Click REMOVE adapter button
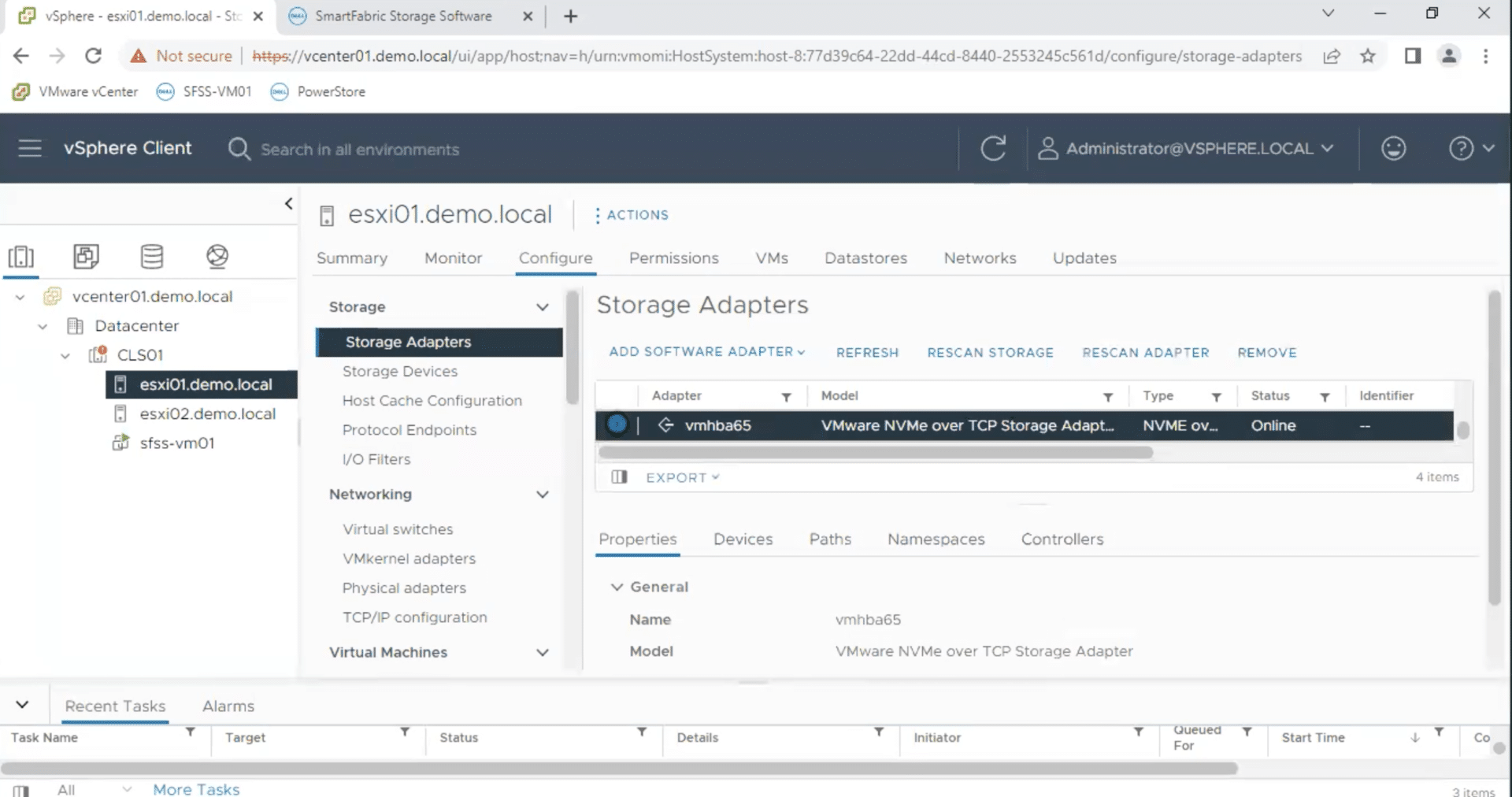 pos(1266,352)
